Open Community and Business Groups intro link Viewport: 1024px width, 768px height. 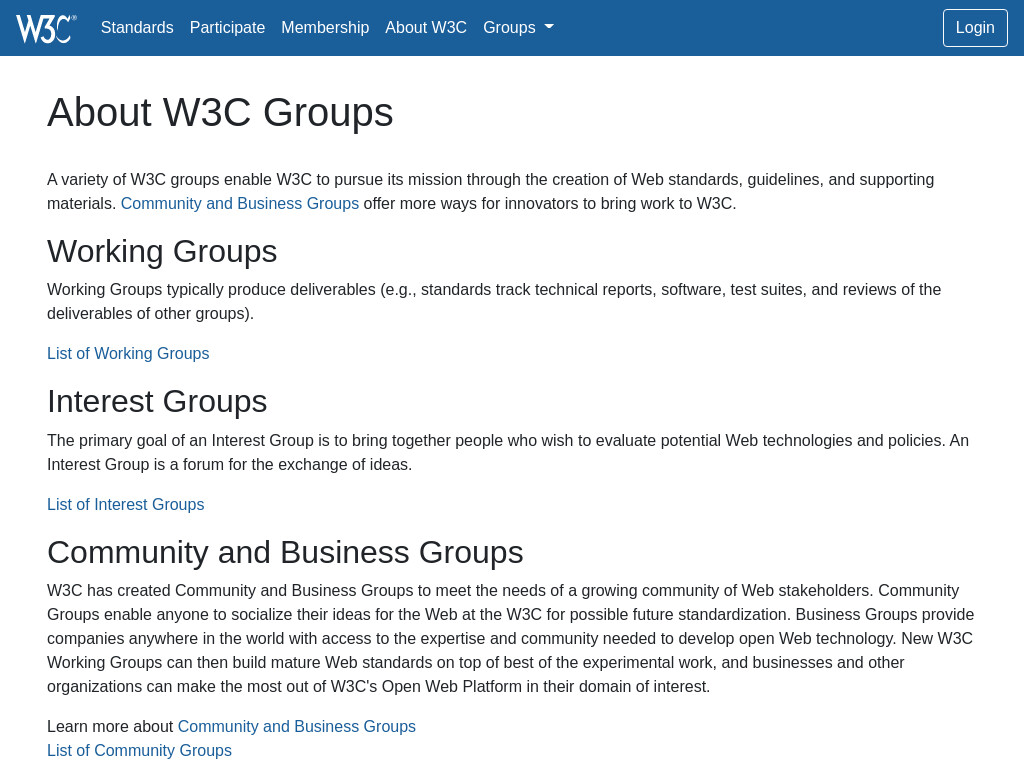[x=240, y=204]
